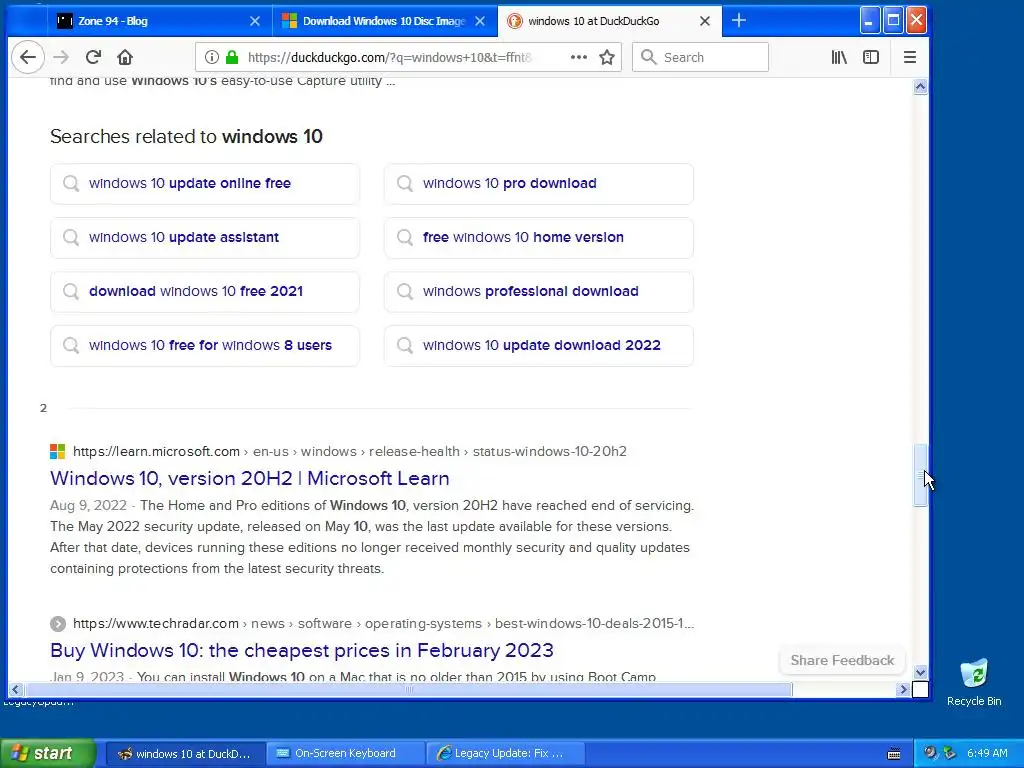Click the Share Feedback button
The width and height of the screenshot is (1024, 768).
pos(842,660)
